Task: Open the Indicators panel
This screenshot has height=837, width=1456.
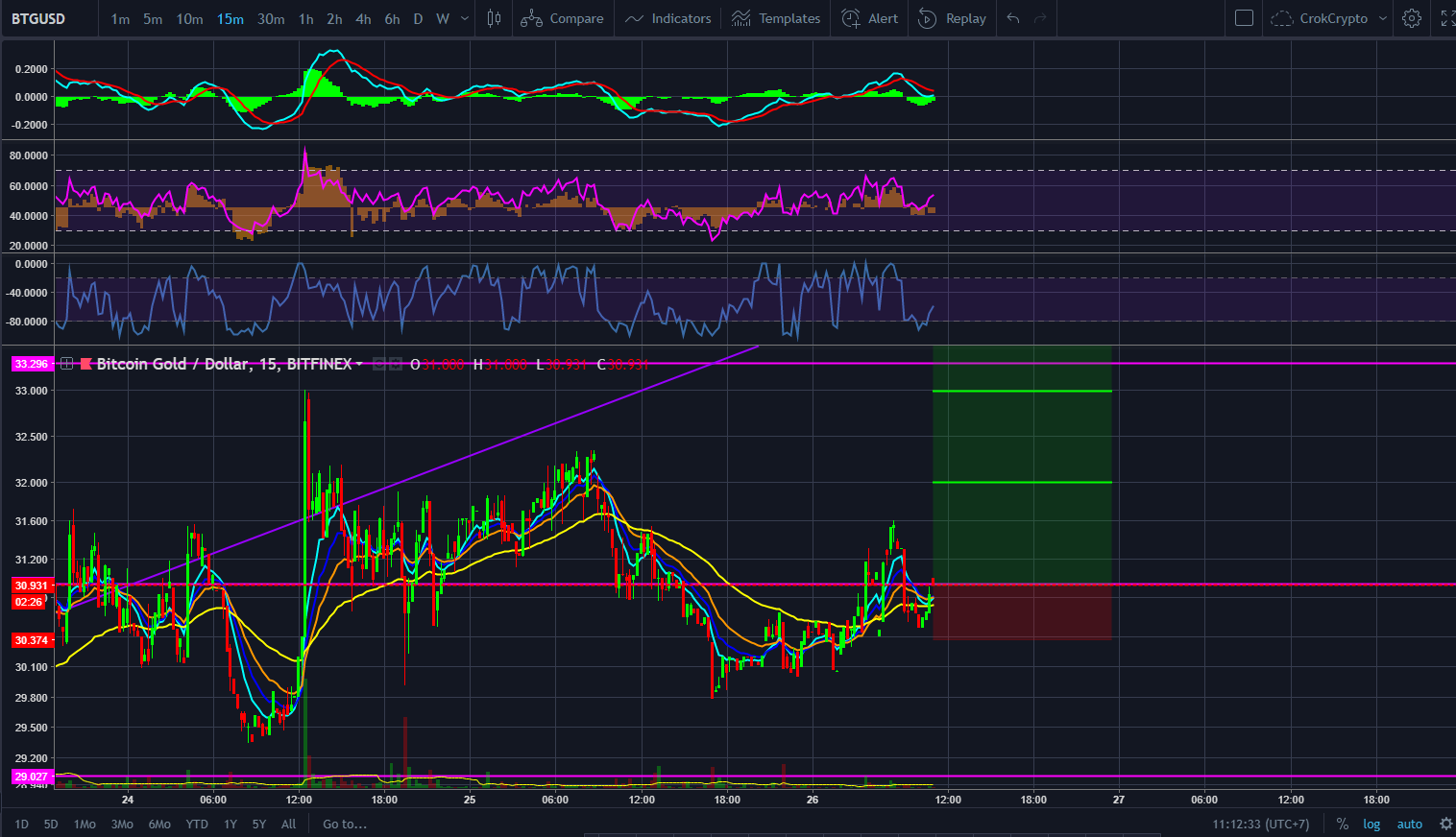Action: [668, 18]
